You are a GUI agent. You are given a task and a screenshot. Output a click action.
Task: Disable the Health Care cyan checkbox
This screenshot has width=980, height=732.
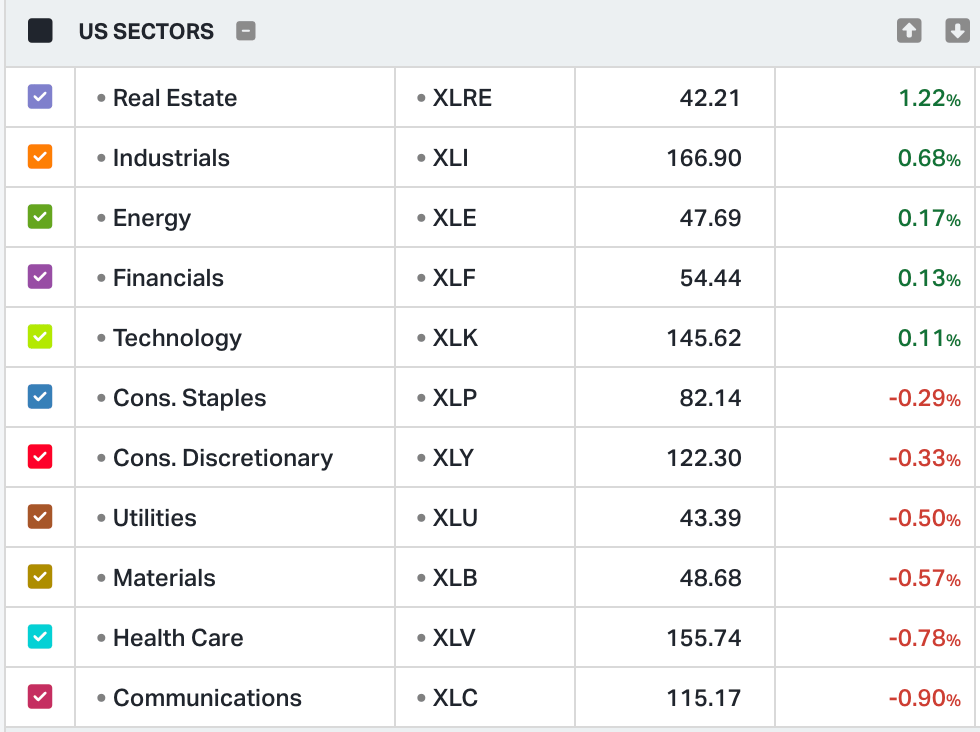point(40,637)
